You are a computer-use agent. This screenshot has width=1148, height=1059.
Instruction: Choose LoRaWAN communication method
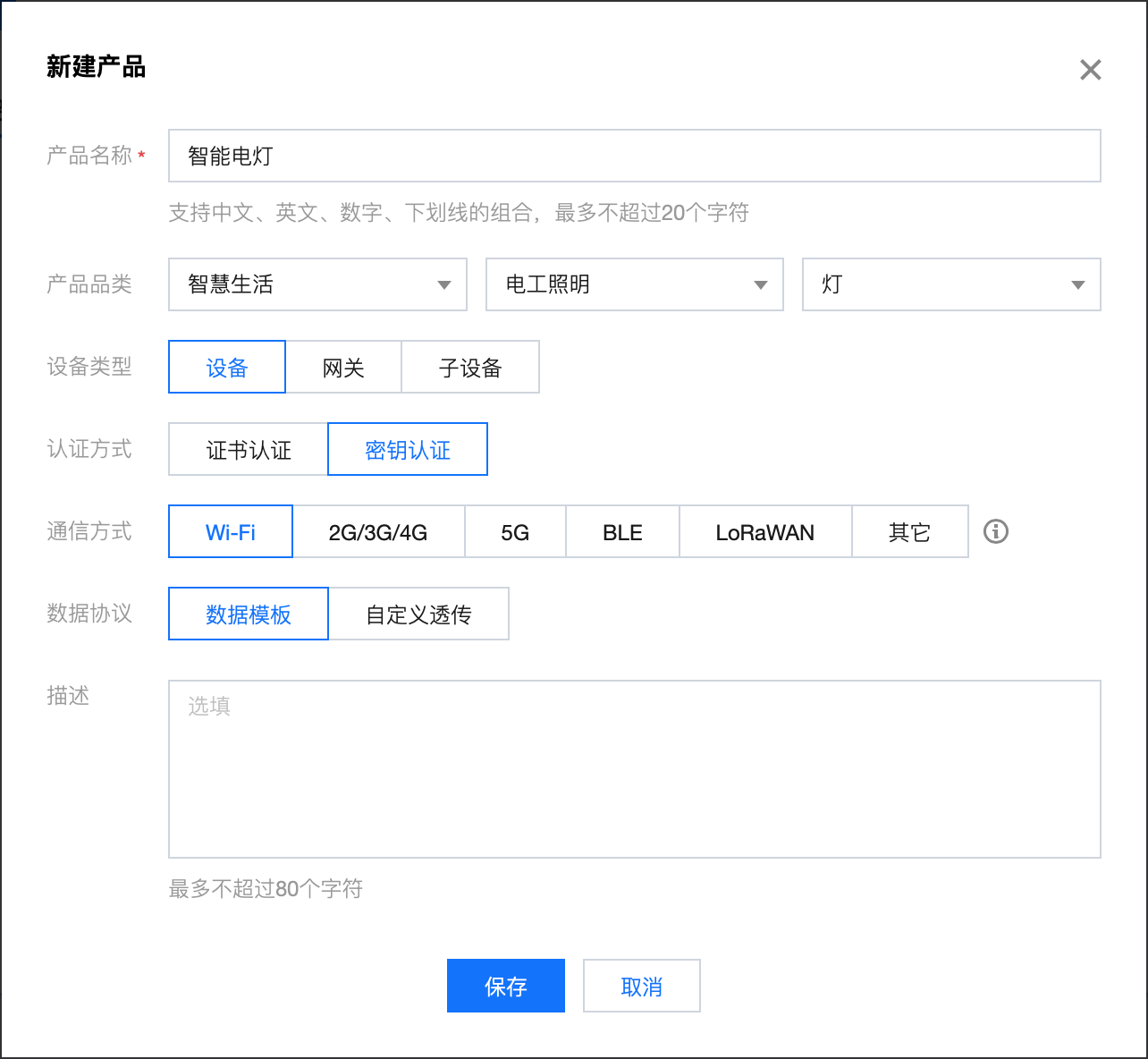tap(765, 531)
